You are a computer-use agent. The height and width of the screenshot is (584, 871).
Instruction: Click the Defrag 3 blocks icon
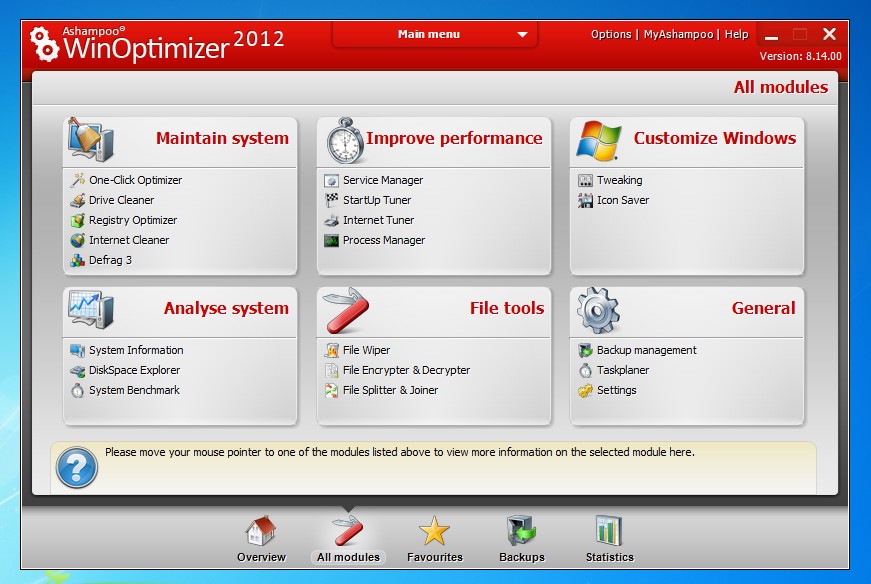point(78,260)
